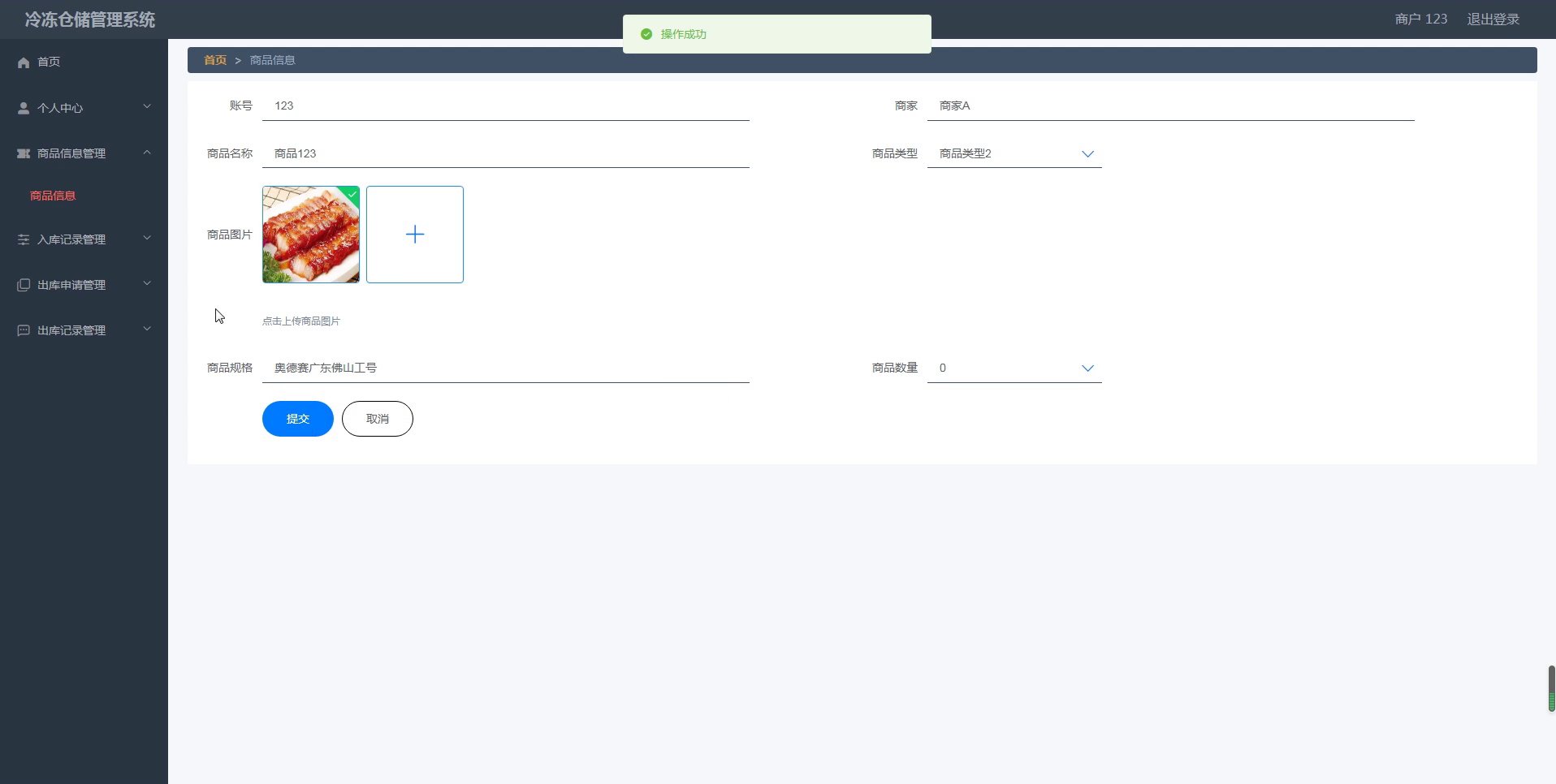Click the home icon in sidebar

24,62
